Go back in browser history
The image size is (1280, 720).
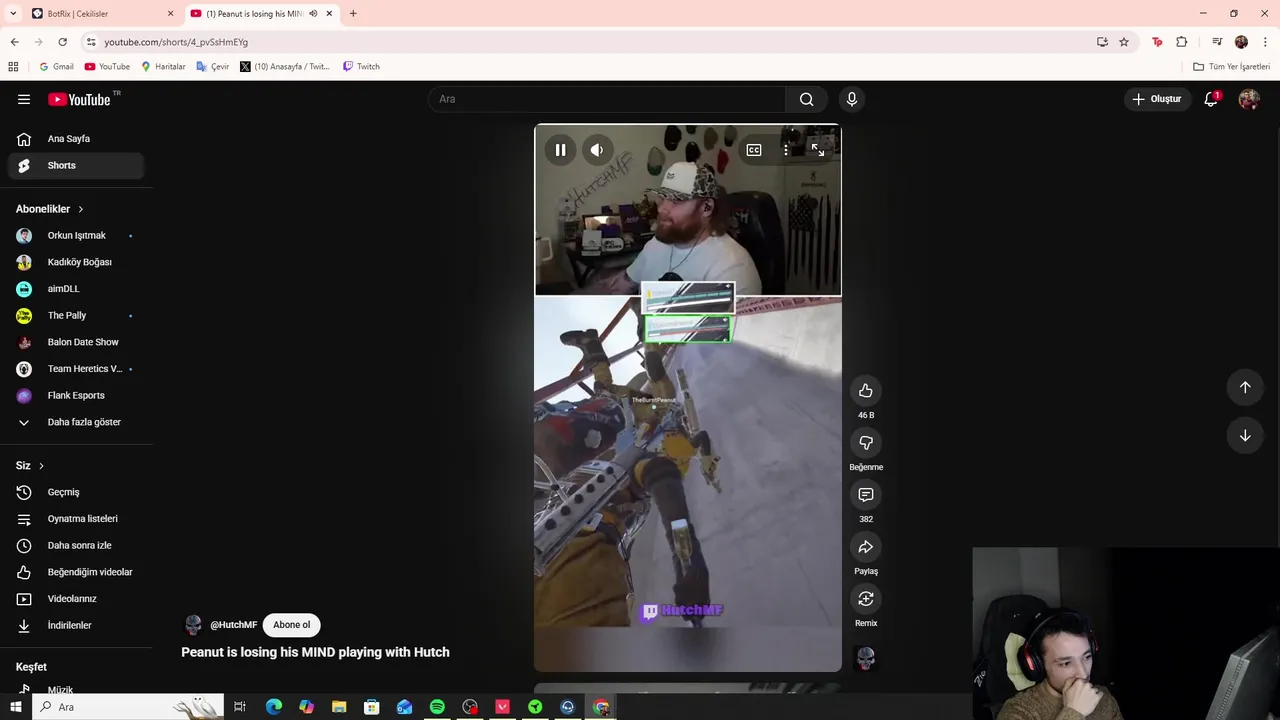14,42
